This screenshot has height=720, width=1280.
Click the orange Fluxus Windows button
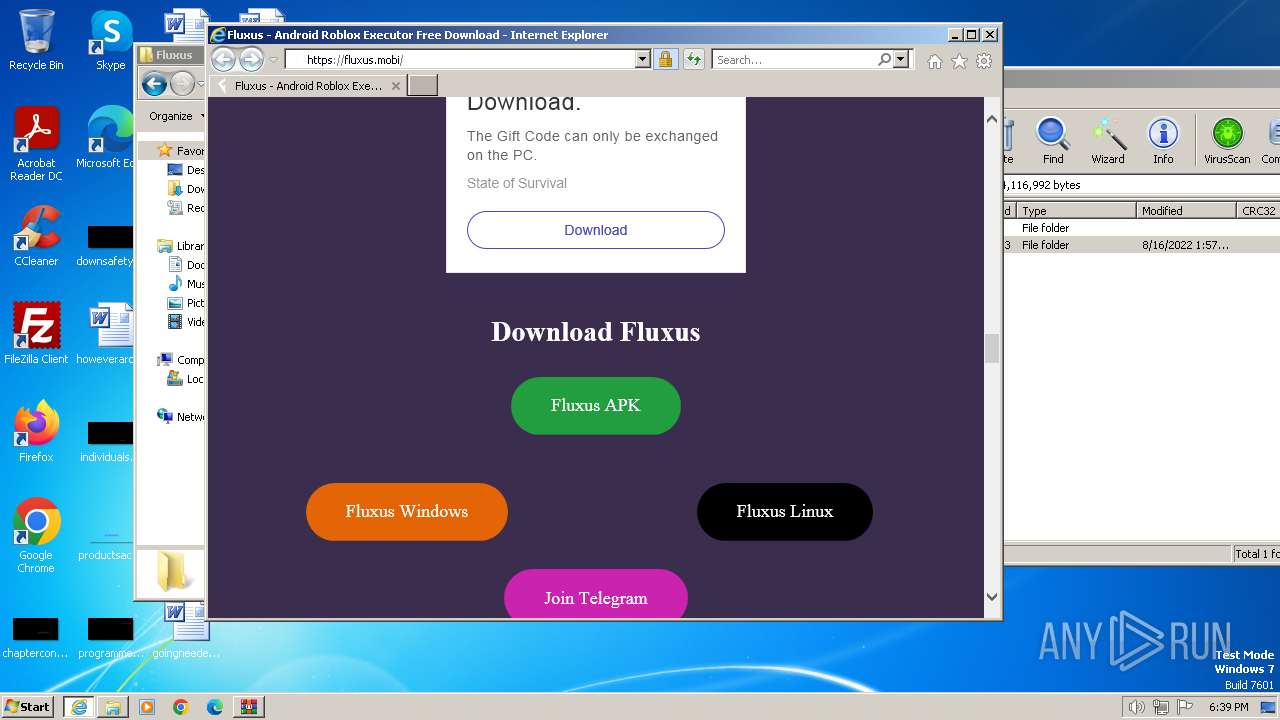pos(407,511)
